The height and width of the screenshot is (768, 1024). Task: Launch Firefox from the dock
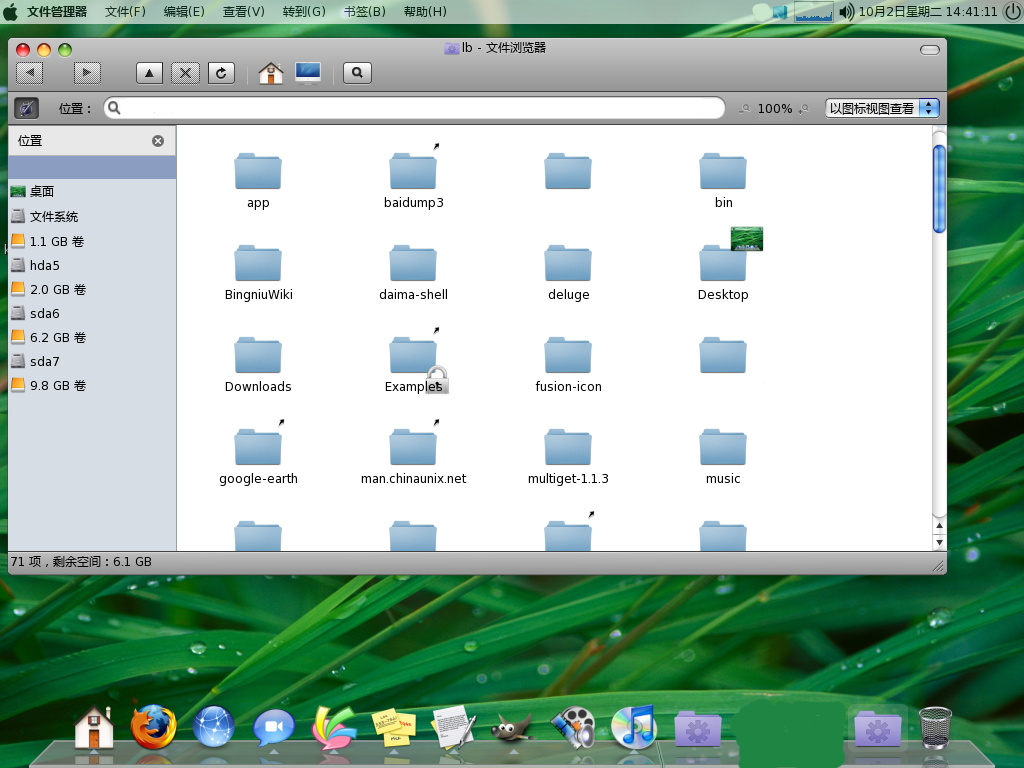click(x=153, y=726)
